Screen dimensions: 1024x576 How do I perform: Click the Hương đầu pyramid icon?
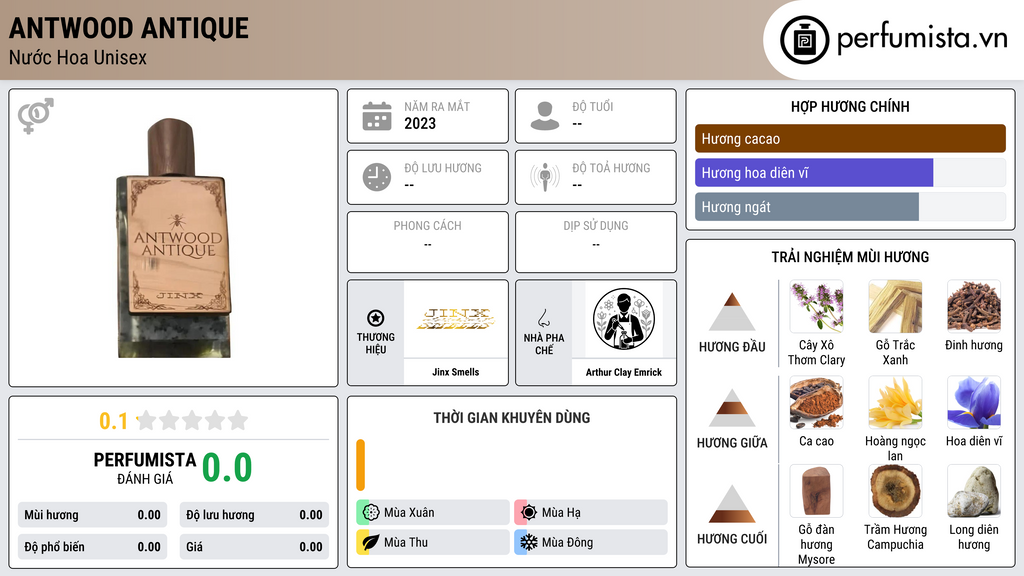[732, 312]
